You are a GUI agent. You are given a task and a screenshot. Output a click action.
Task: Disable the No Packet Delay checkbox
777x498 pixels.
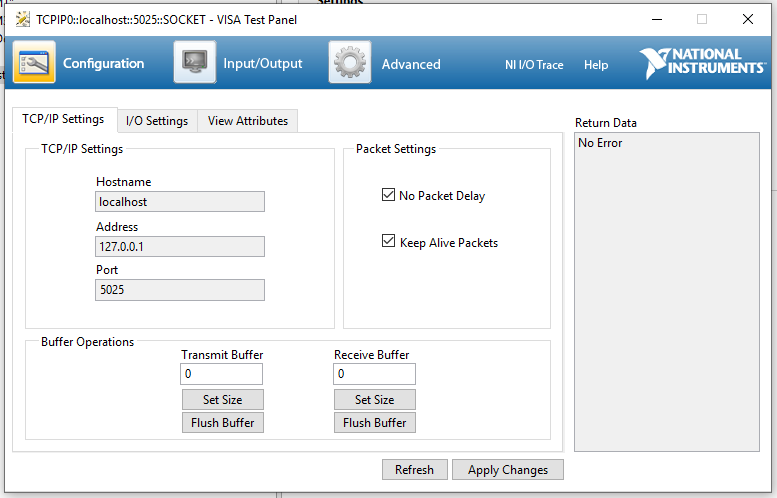tap(388, 195)
